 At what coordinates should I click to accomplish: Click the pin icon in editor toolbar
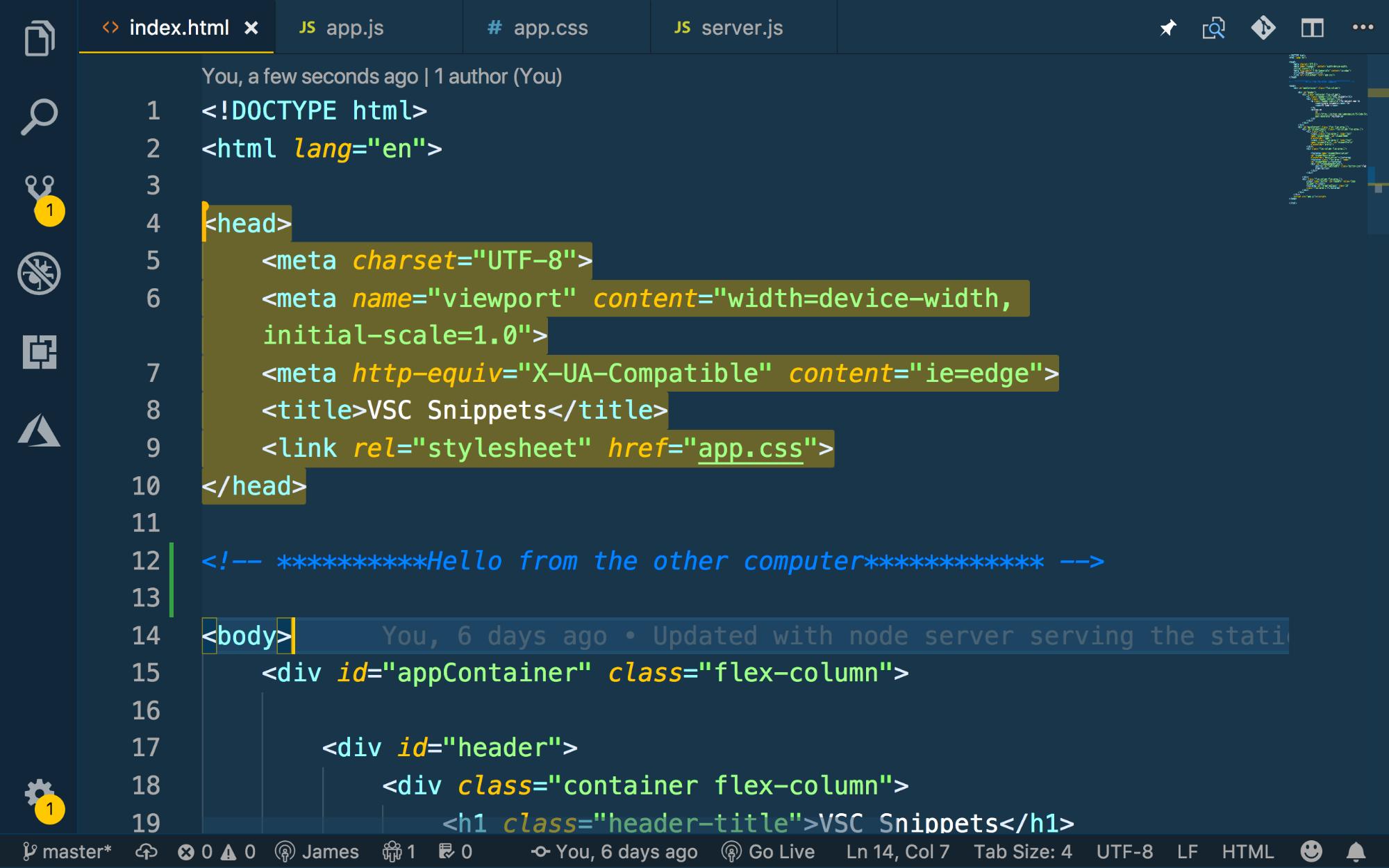(x=1167, y=28)
